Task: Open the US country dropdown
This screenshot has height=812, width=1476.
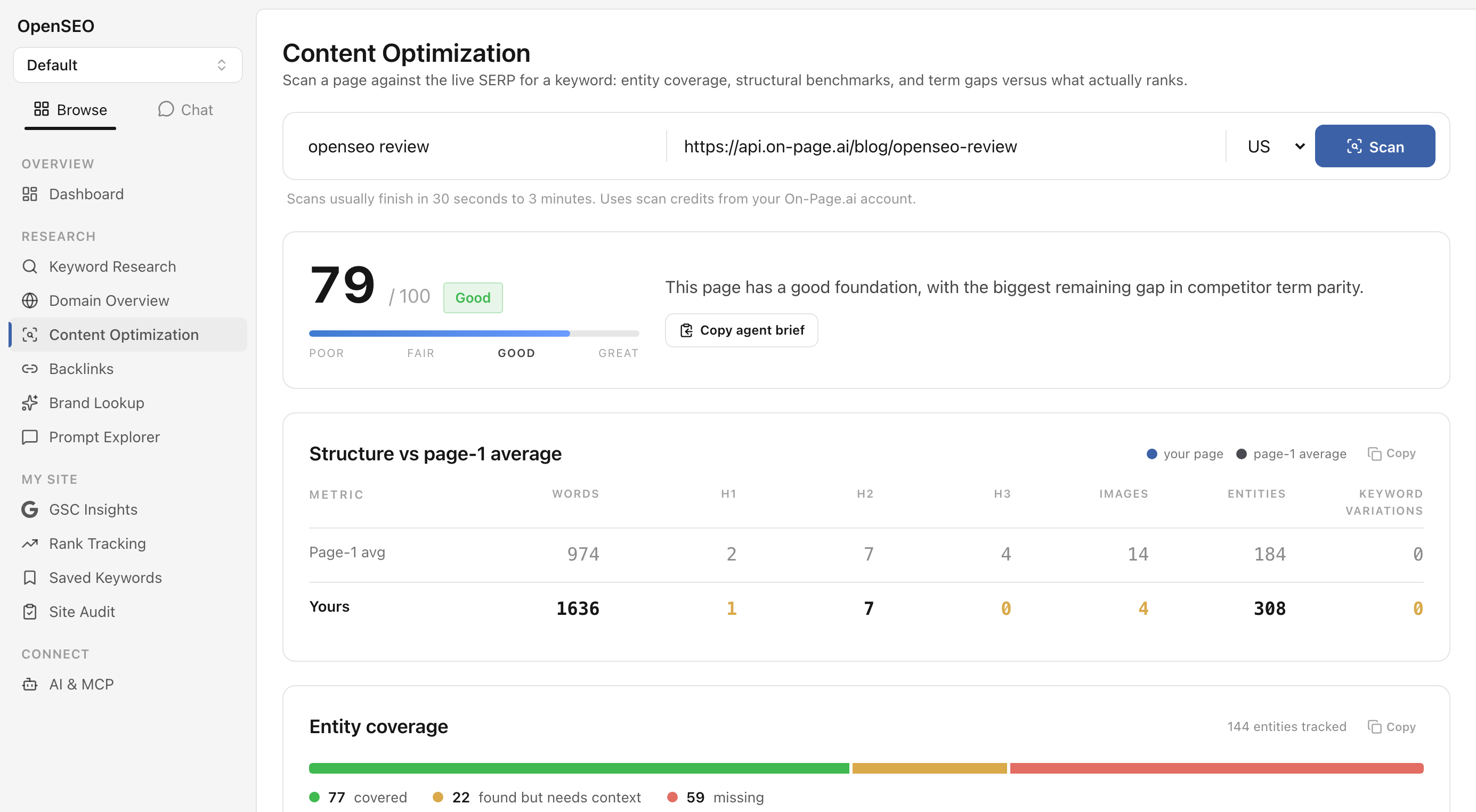Action: click(1276, 147)
